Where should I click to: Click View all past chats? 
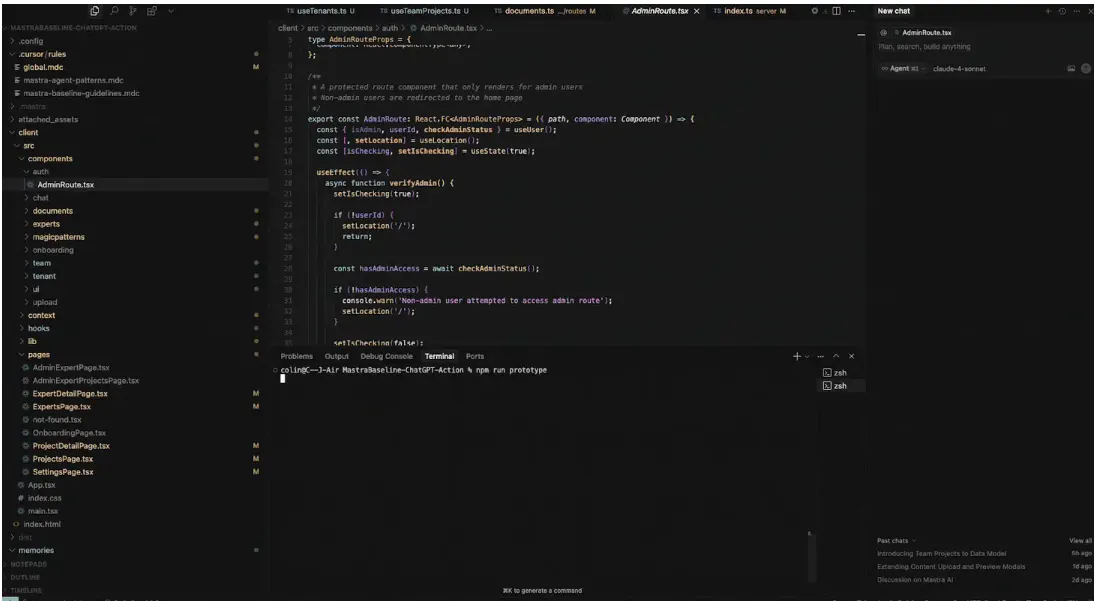pos(1080,540)
